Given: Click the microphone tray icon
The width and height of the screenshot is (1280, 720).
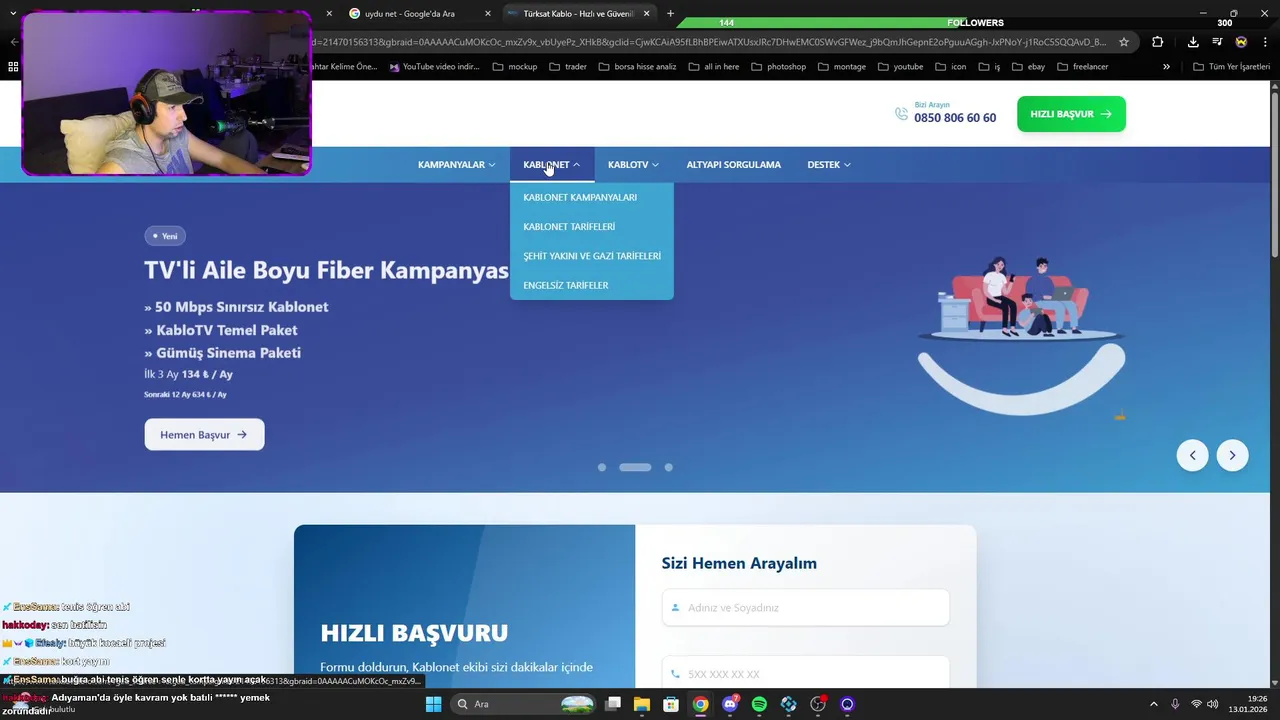Looking at the screenshot, I should click(1175, 704).
